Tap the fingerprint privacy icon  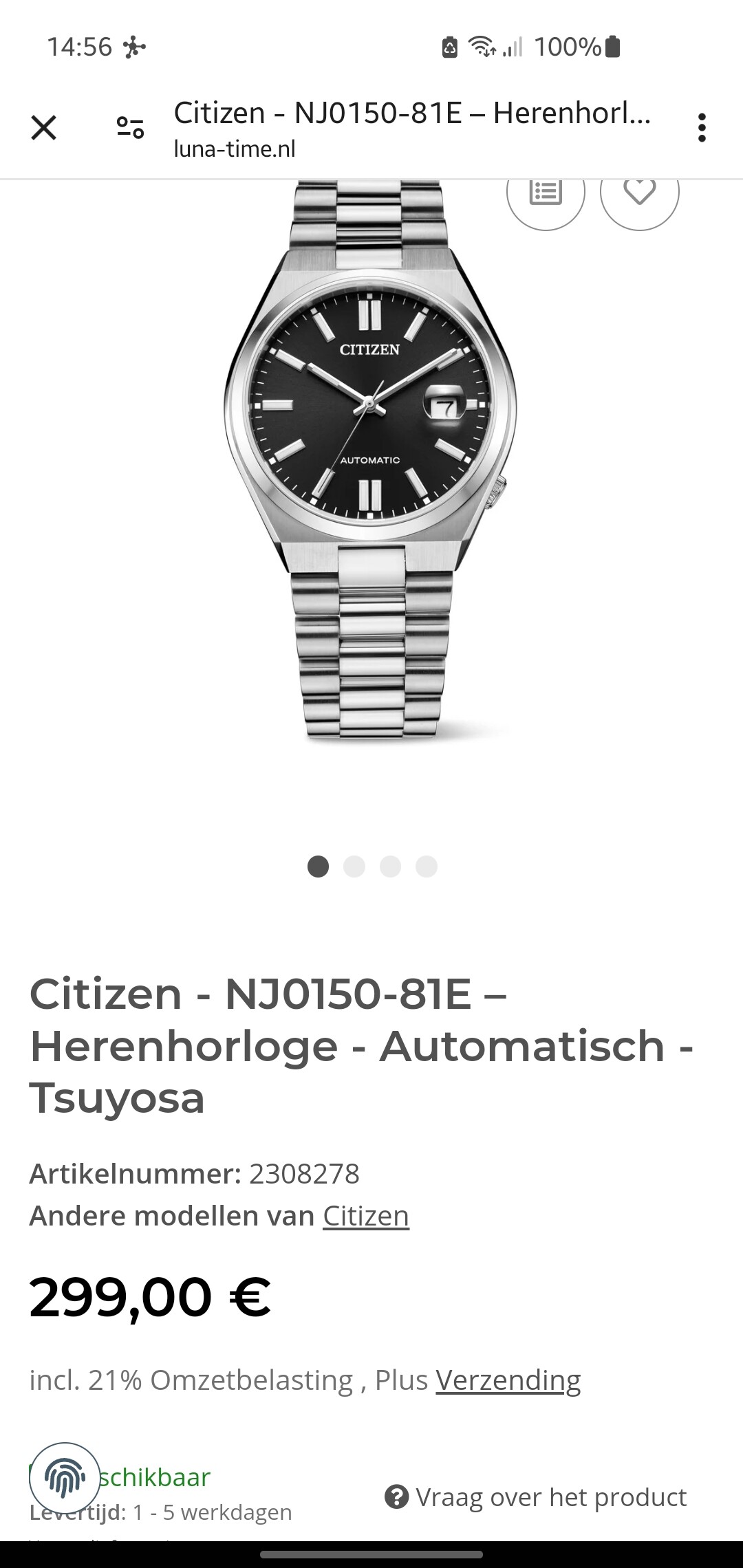65,1477
